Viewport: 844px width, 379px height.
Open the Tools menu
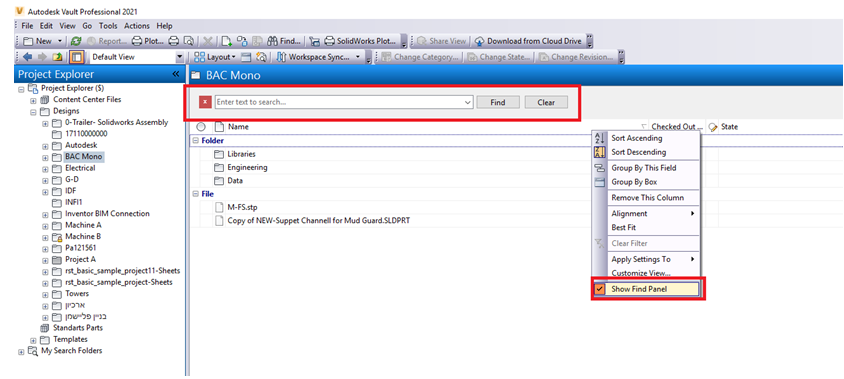point(108,26)
